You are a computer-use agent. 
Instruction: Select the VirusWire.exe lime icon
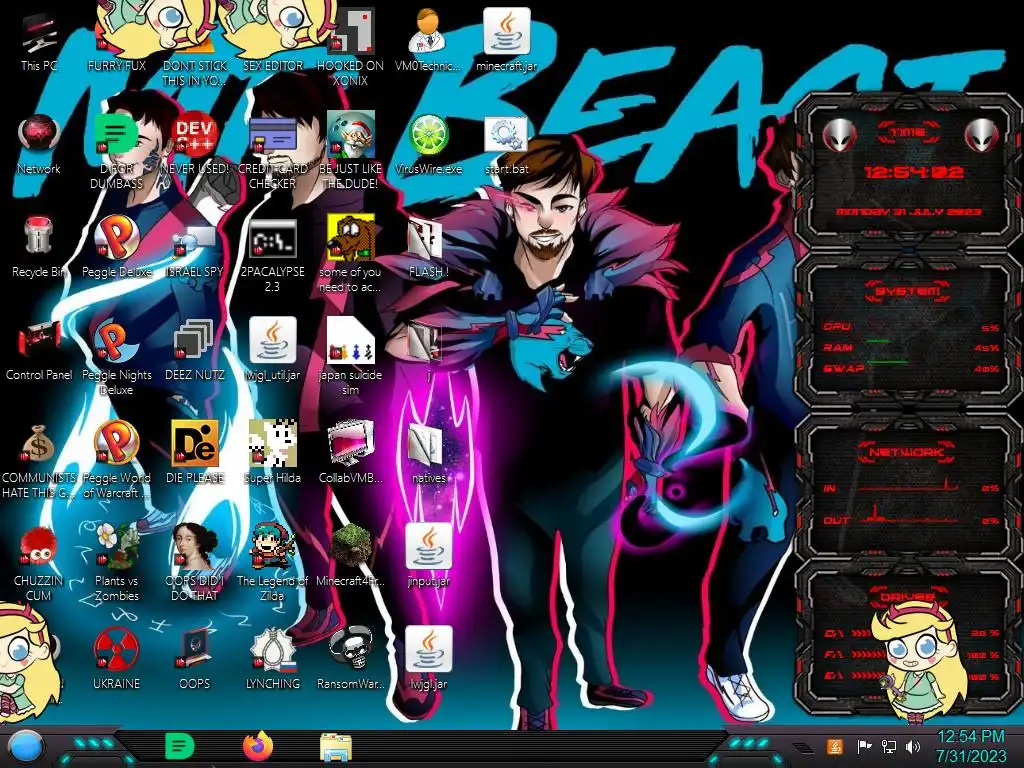(428, 144)
